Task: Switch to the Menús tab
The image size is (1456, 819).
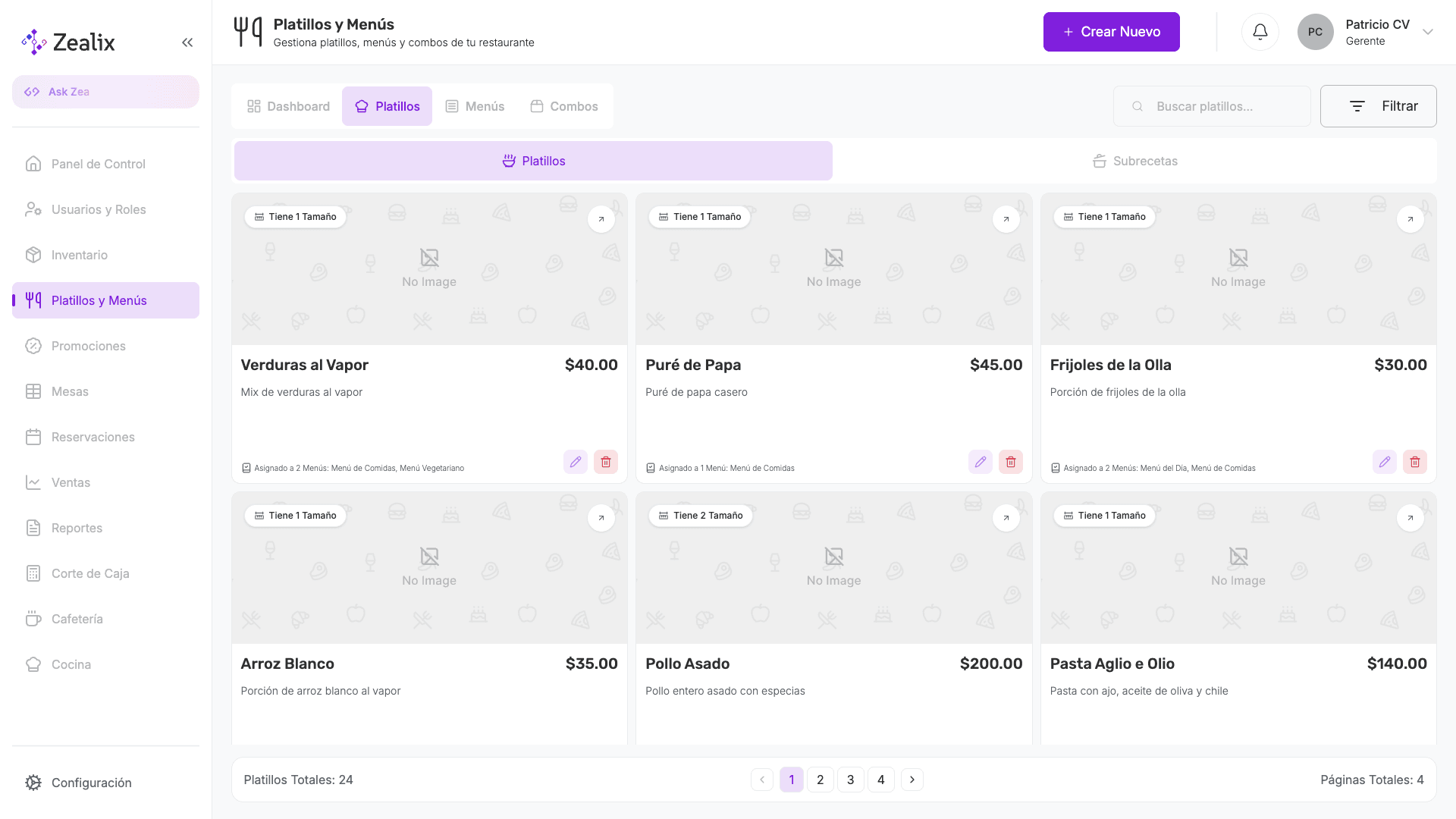Action: pos(475,106)
